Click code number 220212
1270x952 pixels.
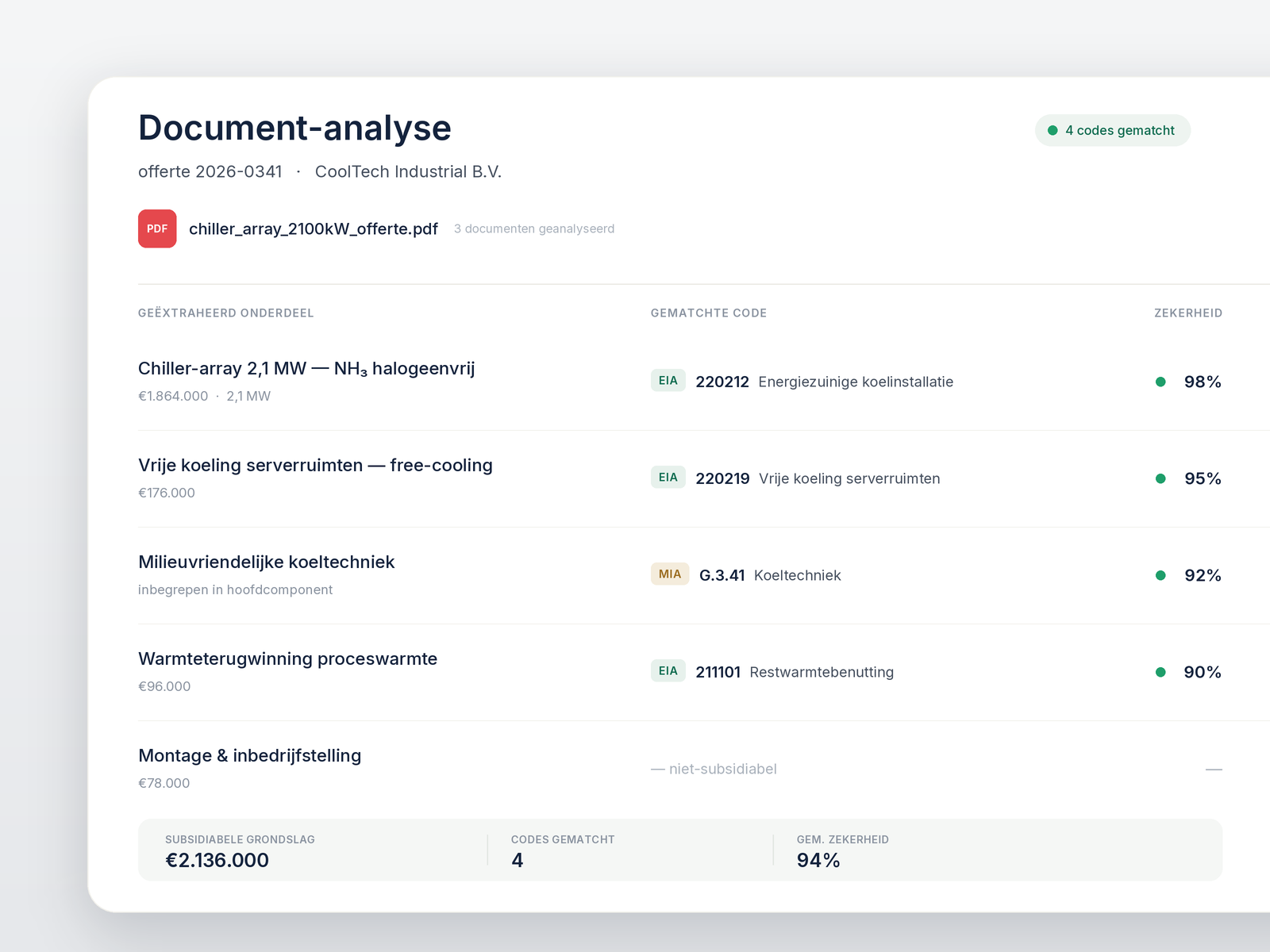pos(722,382)
